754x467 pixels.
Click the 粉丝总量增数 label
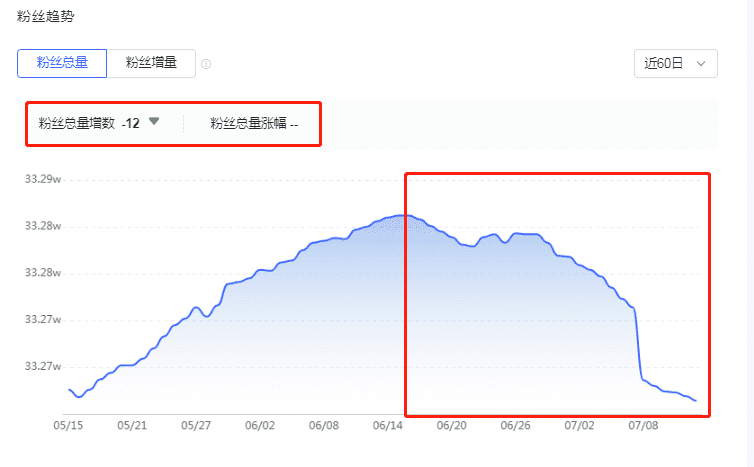(x=76, y=124)
